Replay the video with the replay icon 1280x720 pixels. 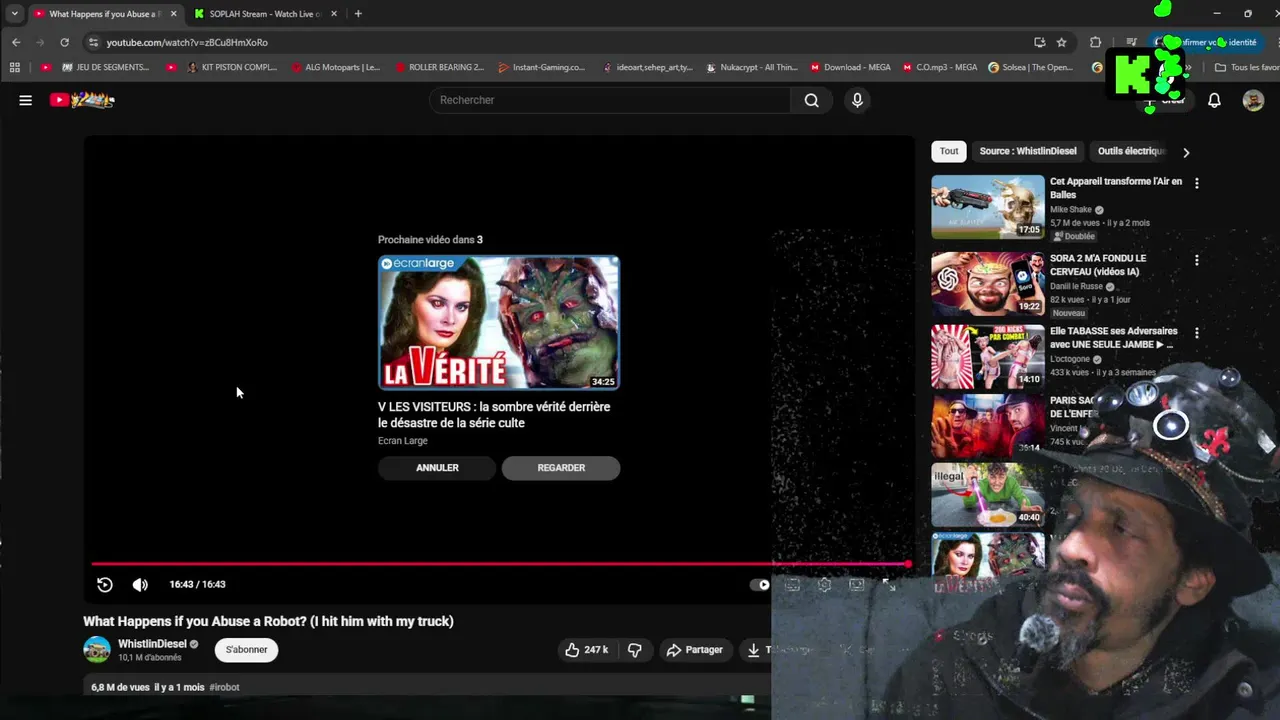[105, 585]
